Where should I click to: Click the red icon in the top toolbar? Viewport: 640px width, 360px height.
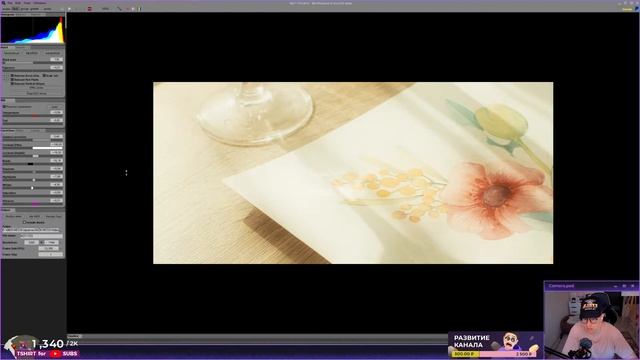(89, 9)
